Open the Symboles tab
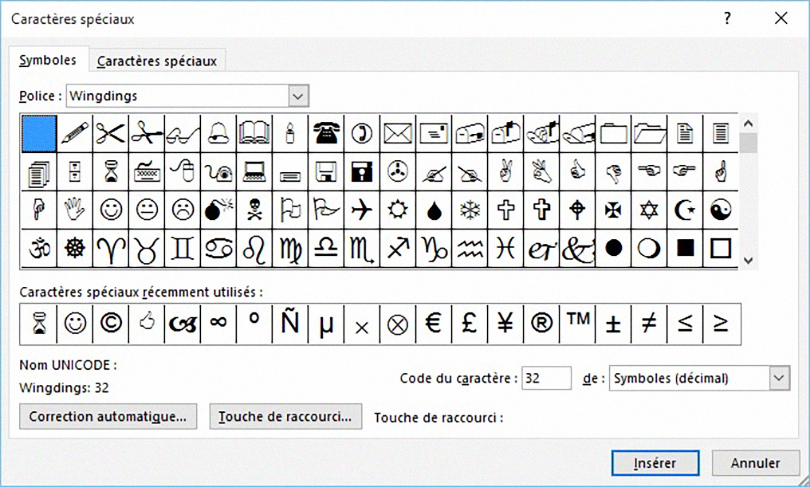Screen dimensions: 810x487 48,60
